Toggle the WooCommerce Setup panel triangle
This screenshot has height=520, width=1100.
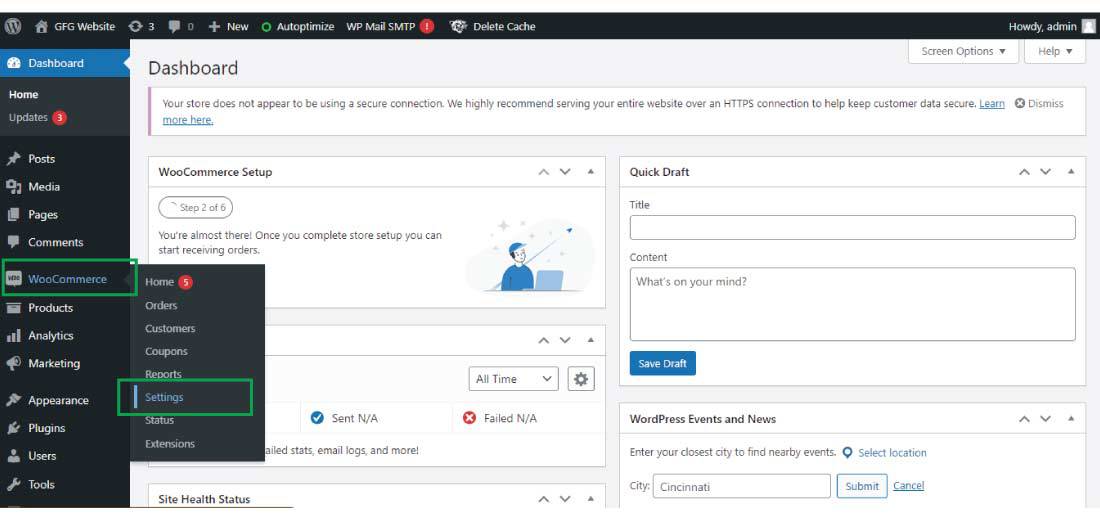pos(590,172)
